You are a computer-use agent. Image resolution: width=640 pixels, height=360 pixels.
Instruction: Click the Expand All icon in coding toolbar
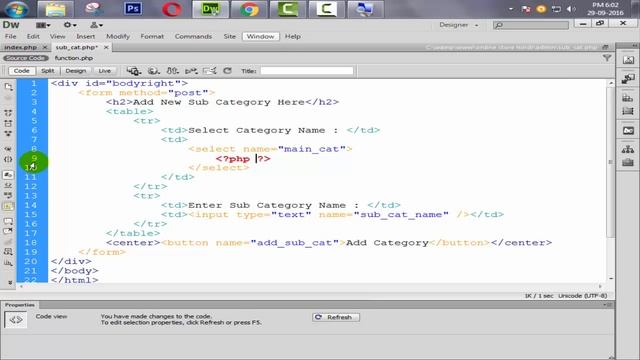click(x=8, y=133)
